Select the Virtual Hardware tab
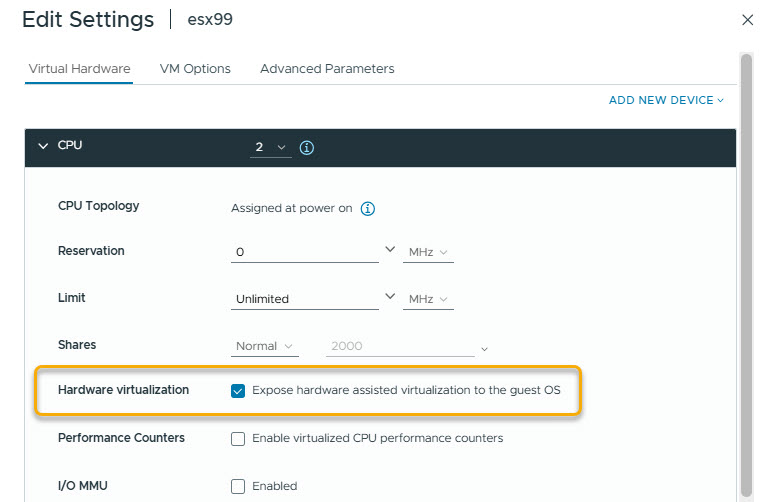Screen dimensions: 774x502 [79, 69]
